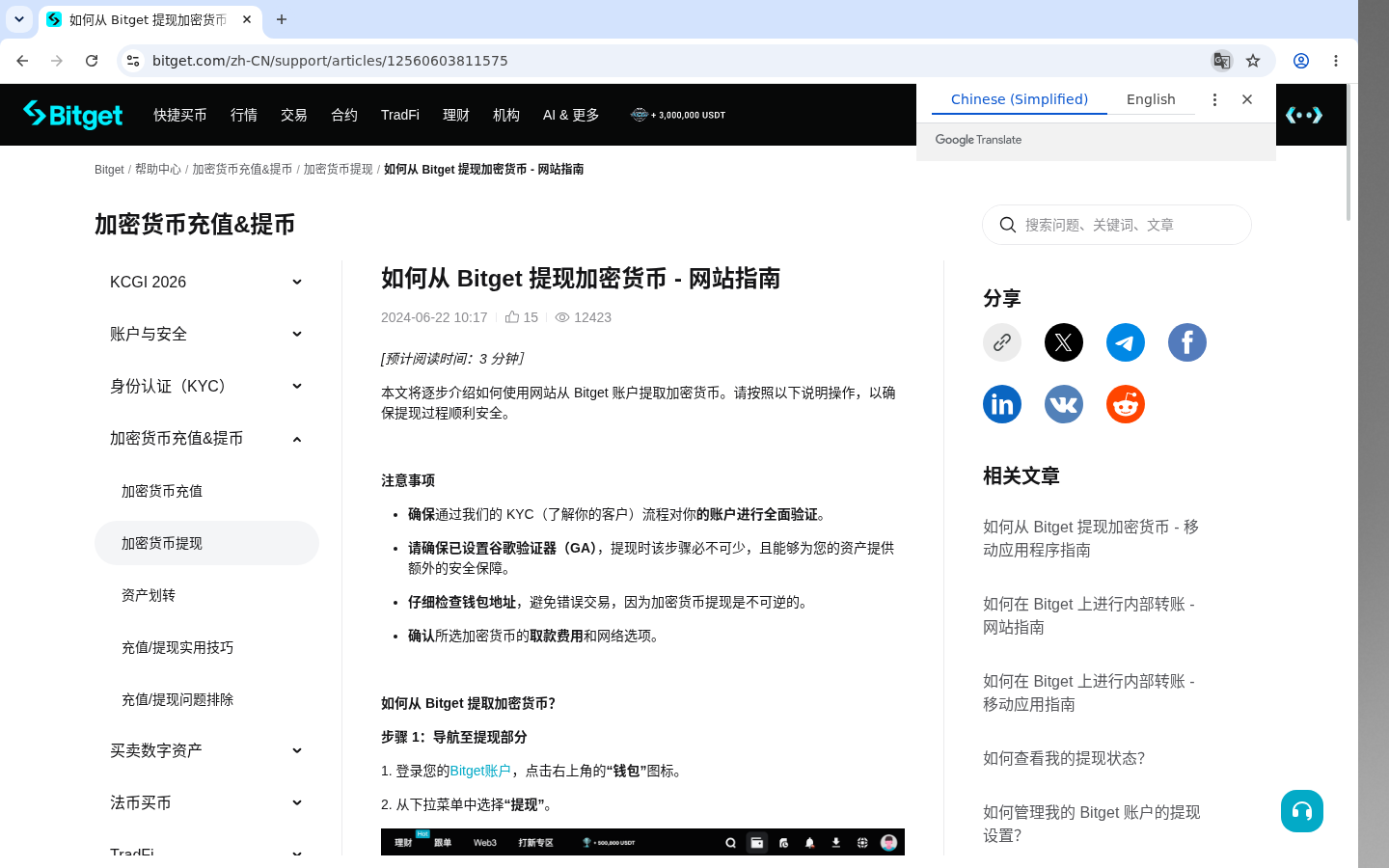This screenshot has height=868, width=1389.
Task: Click 加密货币提现 breadcrumb link
Action: tap(339, 169)
